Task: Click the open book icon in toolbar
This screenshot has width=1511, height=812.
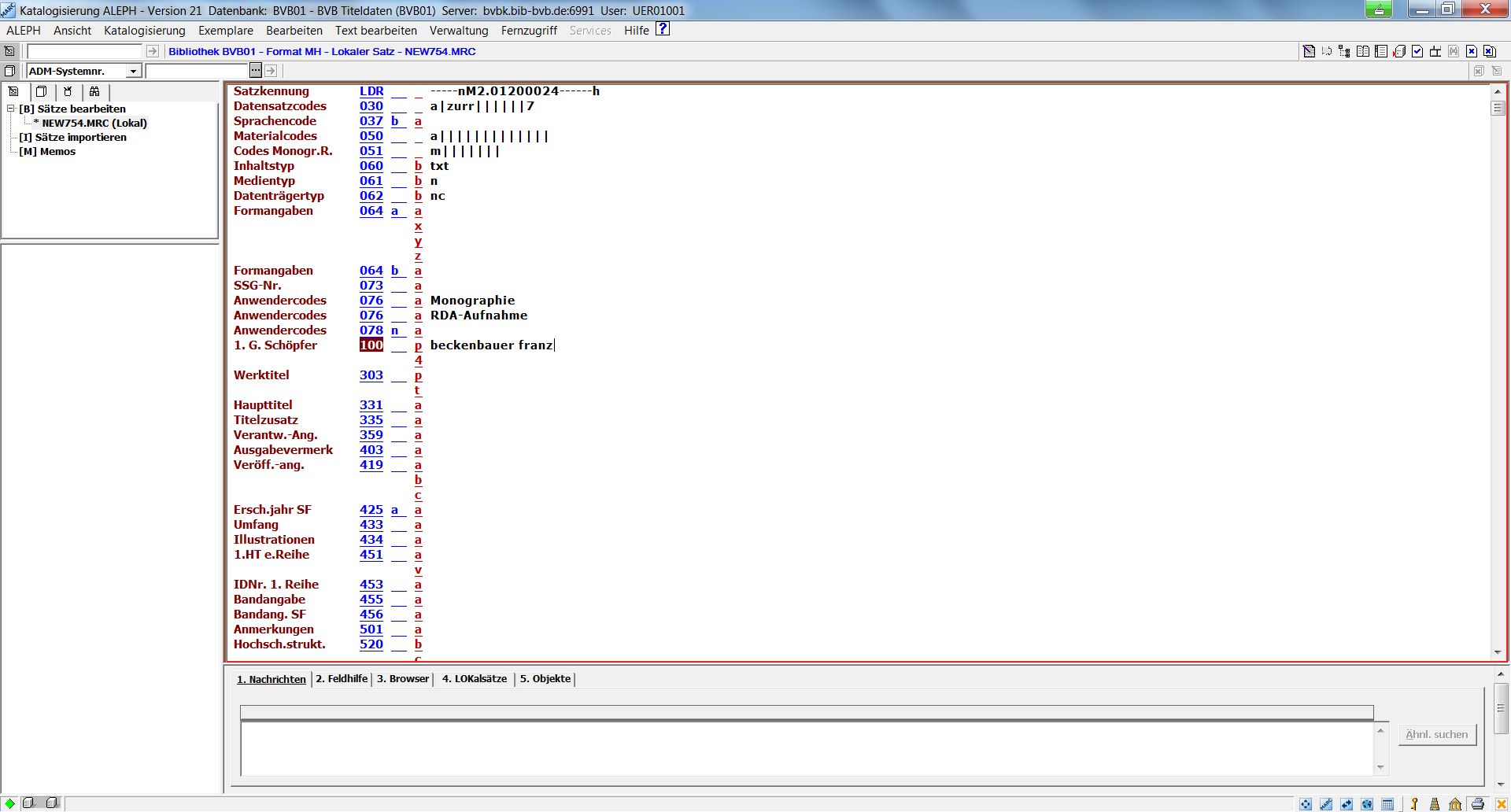Action: point(1363,51)
